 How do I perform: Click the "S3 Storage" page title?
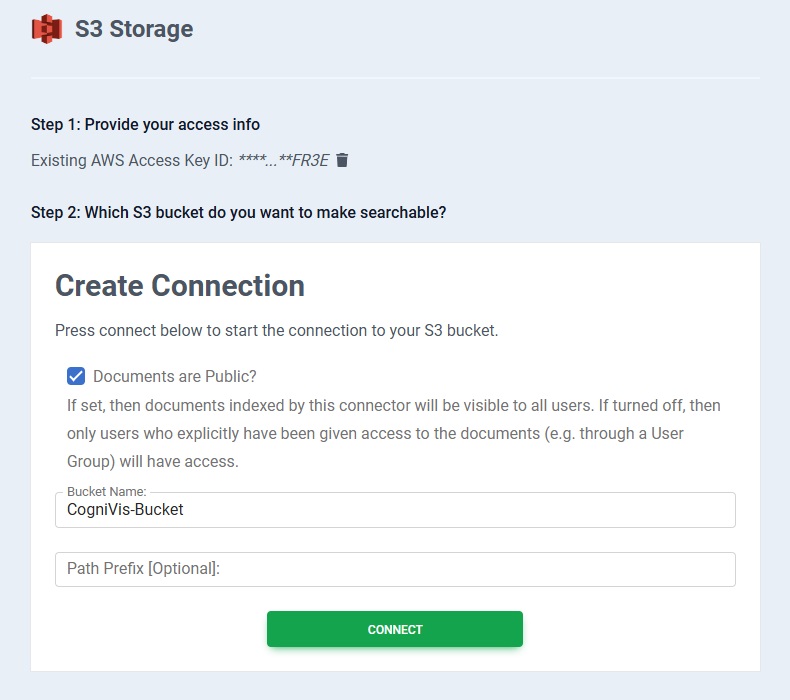point(134,29)
